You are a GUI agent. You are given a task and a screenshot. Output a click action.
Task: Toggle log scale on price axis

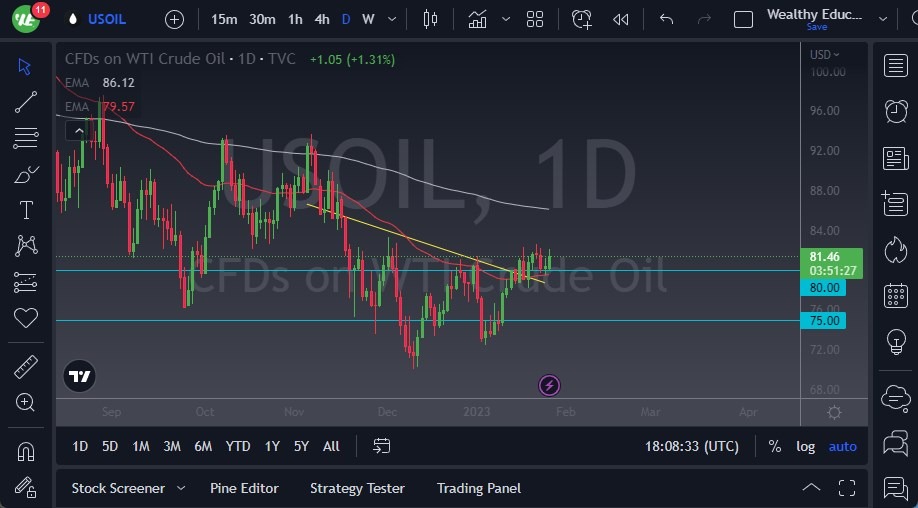(805, 446)
